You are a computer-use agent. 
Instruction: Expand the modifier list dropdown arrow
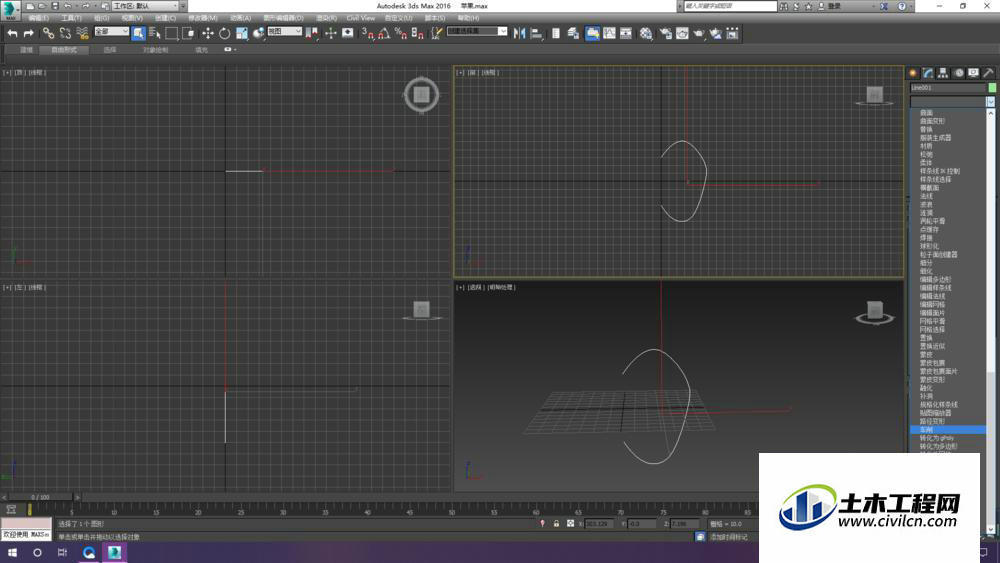click(x=990, y=102)
